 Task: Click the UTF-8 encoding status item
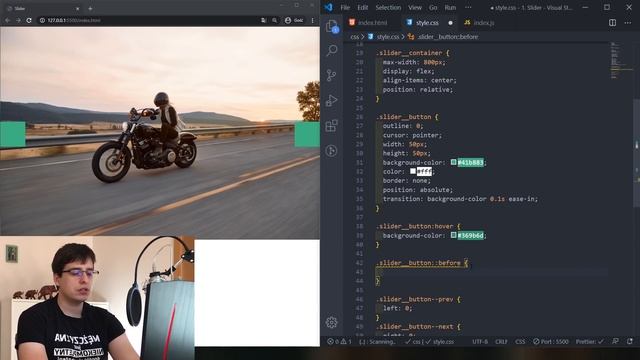coord(480,342)
